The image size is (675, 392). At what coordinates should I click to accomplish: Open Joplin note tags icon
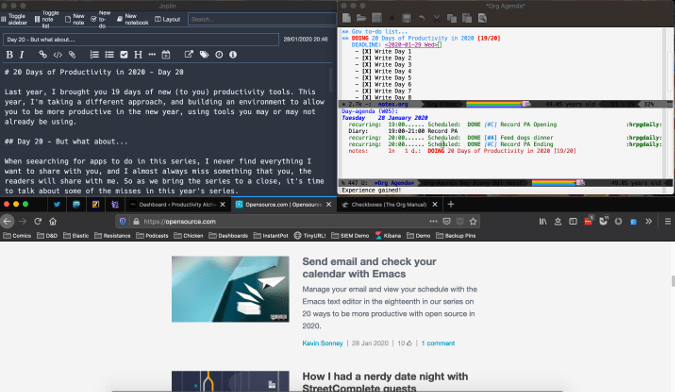tap(204, 55)
